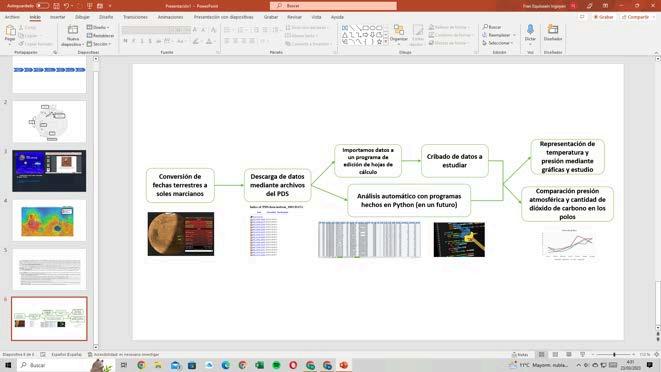
Task: Toggle the normal view button in status bar
Action: click(542, 355)
